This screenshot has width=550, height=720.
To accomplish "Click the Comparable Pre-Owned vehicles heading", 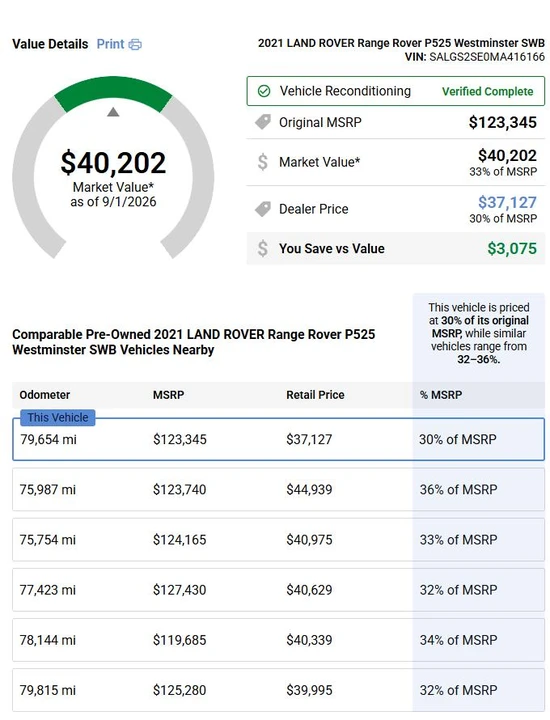I will point(194,342).
